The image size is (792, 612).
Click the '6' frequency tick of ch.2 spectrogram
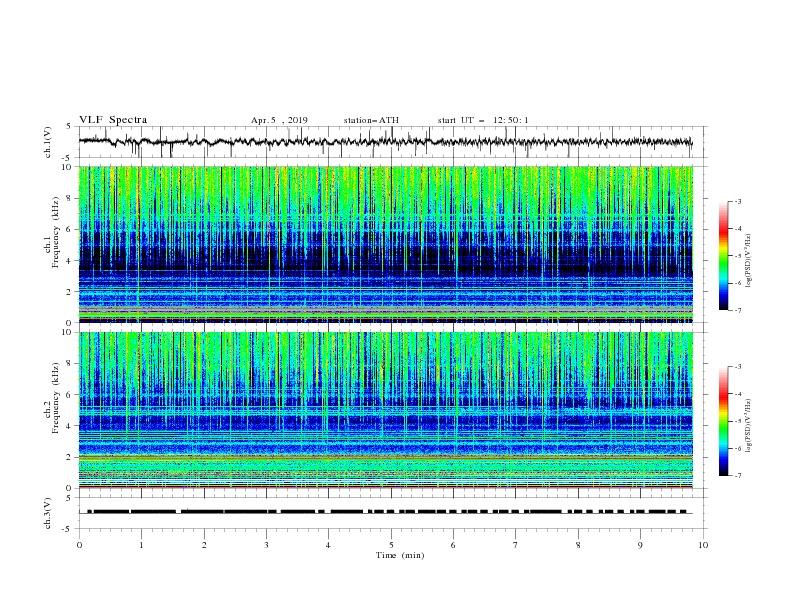tap(71, 395)
